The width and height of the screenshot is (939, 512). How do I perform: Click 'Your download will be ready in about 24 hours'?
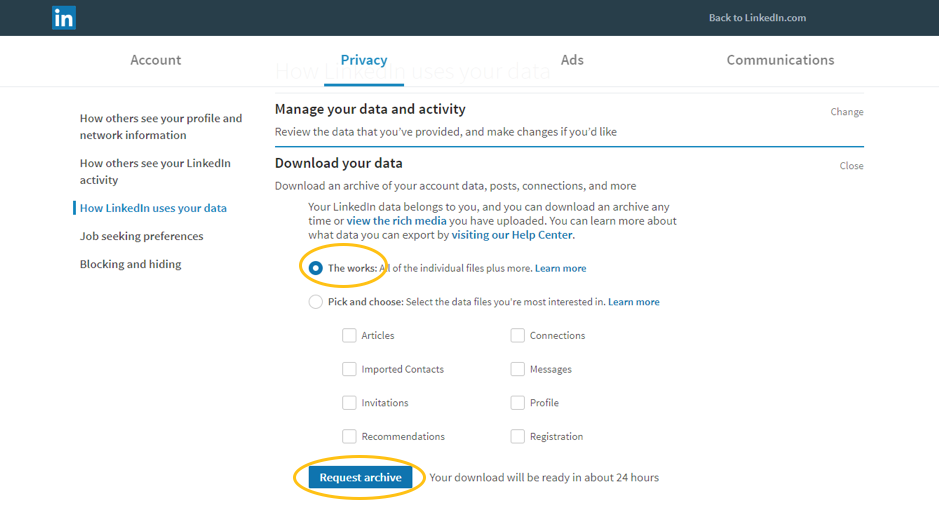click(x=544, y=477)
